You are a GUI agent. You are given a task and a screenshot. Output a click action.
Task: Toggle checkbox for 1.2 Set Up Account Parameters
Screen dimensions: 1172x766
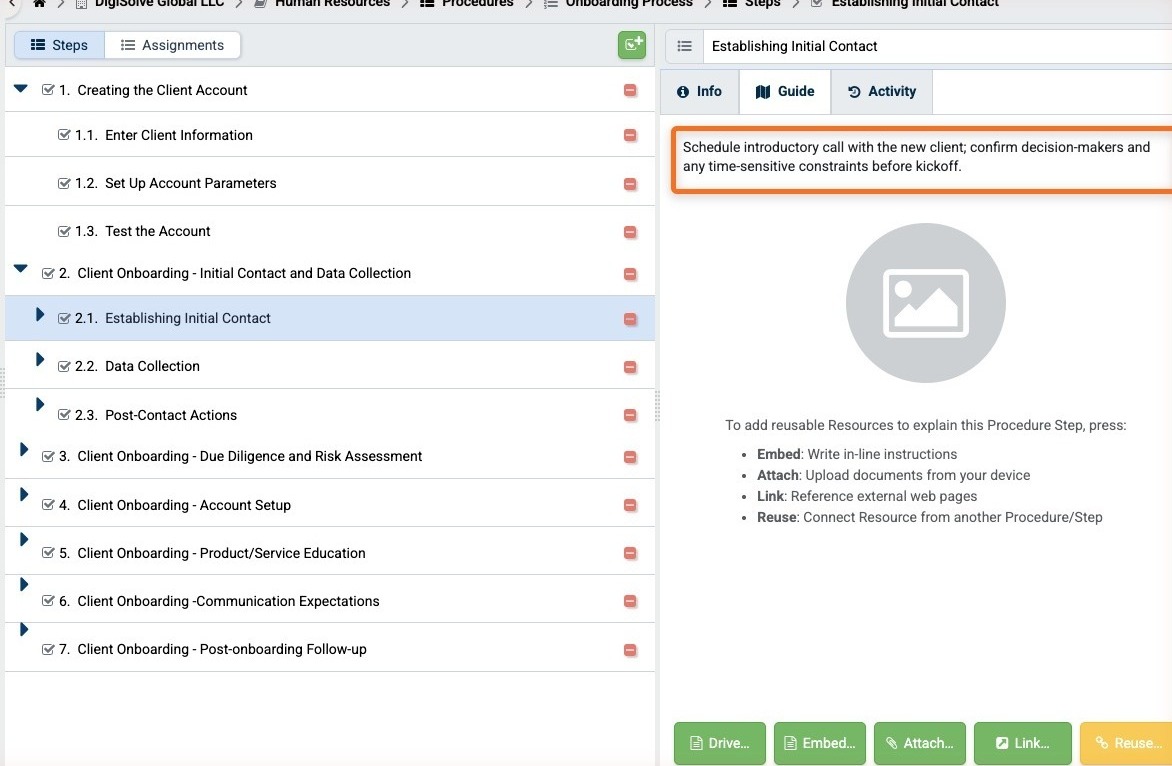tap(64, 183)
